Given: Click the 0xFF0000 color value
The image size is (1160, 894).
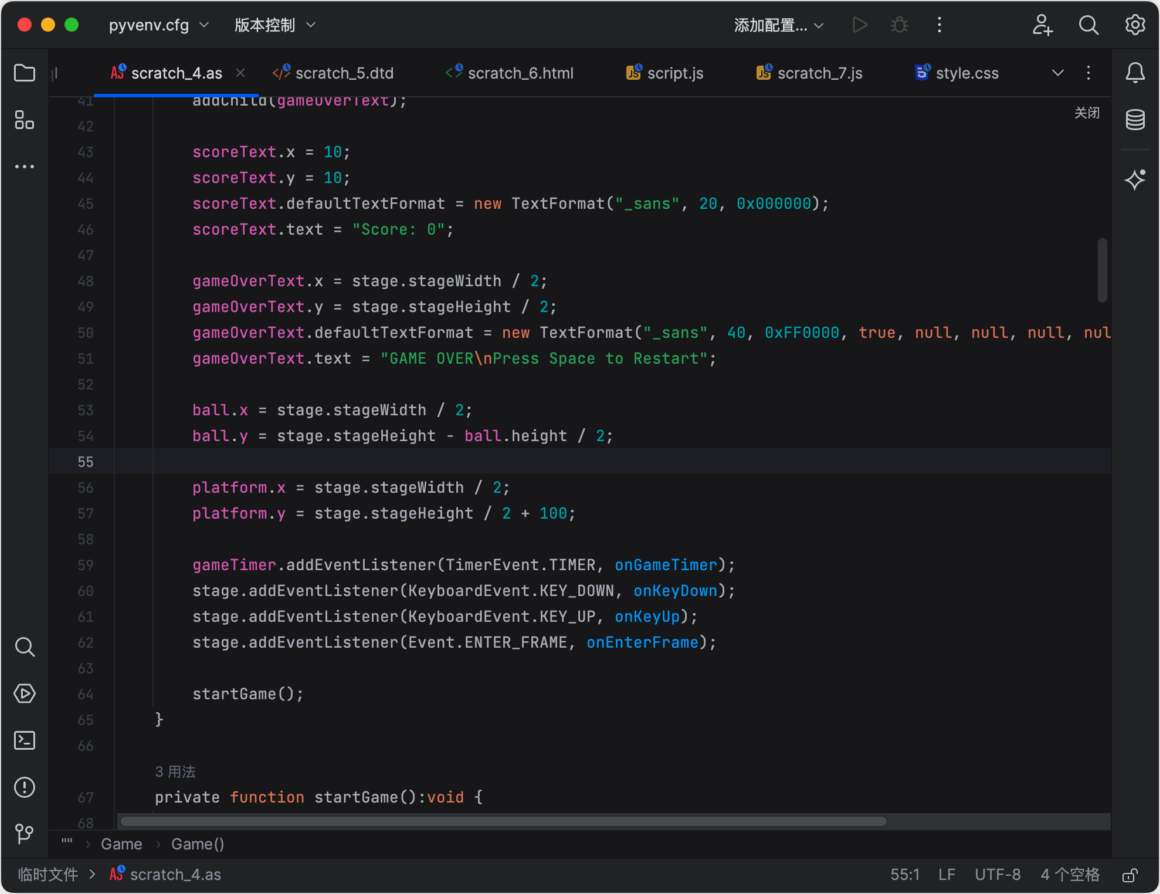Looking at the screenshot, I should [x=802, y=333].
